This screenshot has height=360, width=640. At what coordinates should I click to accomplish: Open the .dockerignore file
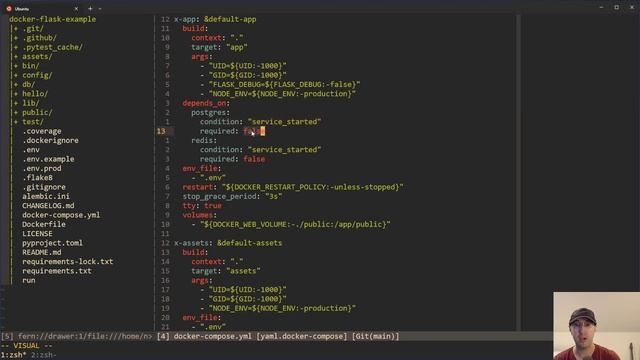coord(50,140)
